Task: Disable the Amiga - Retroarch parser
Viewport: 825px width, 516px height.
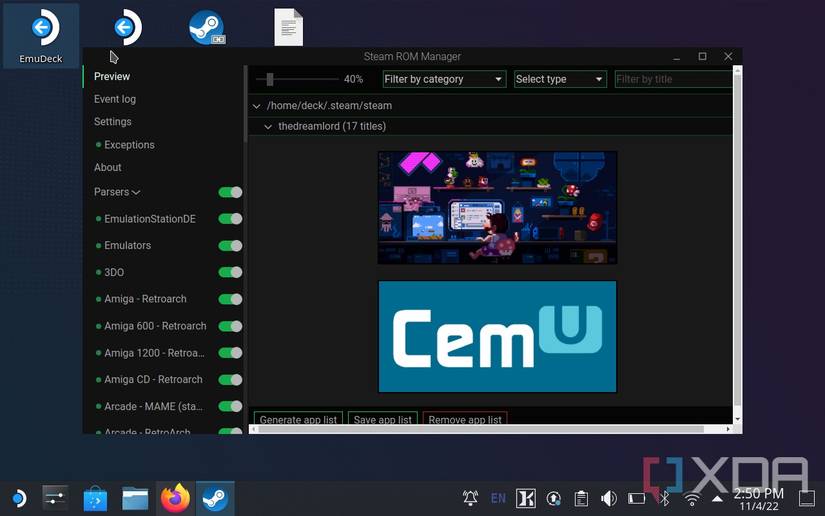Action: (230, 299)
